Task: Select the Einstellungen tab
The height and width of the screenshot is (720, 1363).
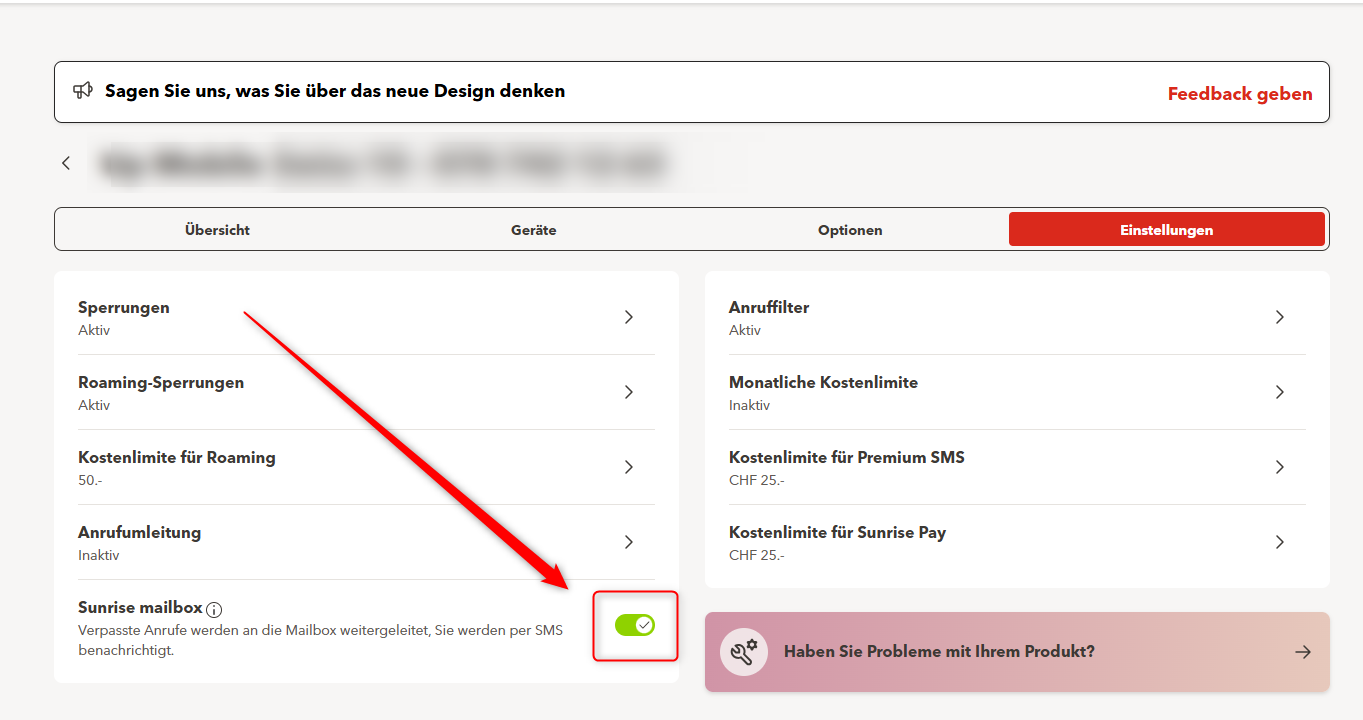Action: pos(1166,230)
